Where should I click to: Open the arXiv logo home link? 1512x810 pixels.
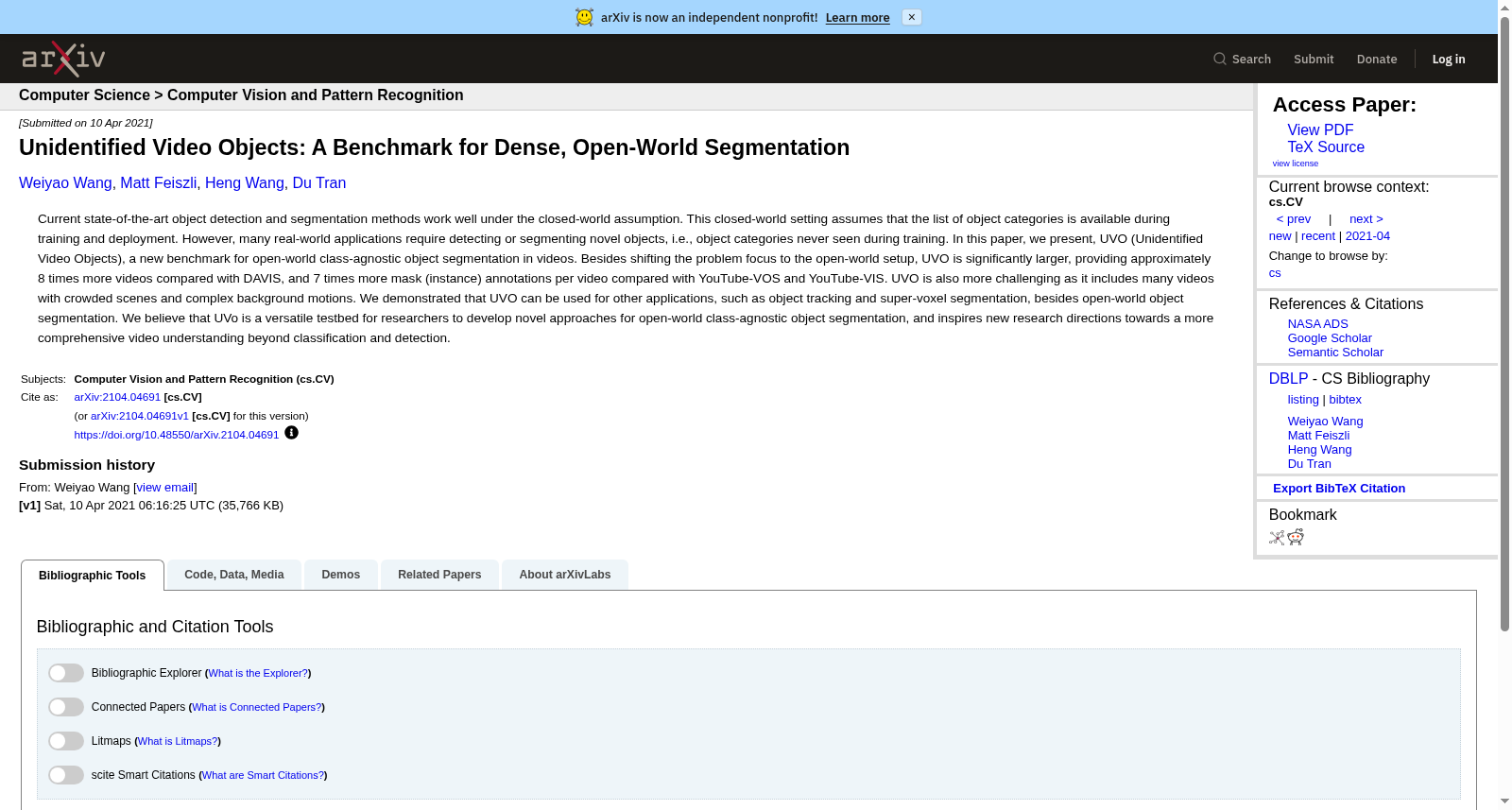pyautogui.click(x=63, y=59)
